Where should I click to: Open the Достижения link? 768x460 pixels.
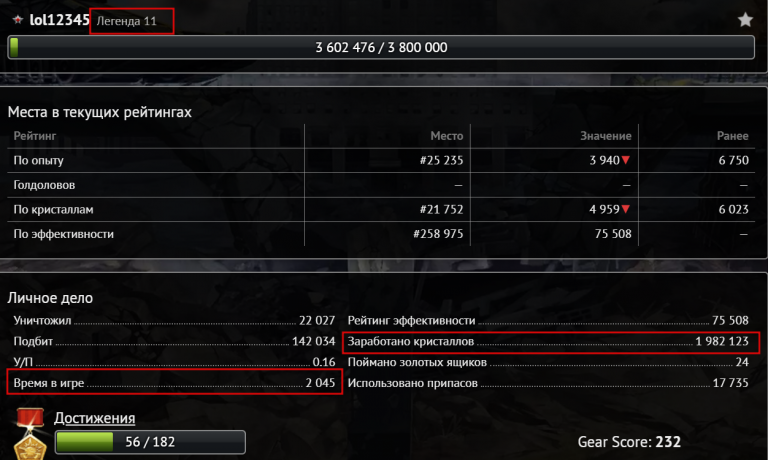click(95, 418)
